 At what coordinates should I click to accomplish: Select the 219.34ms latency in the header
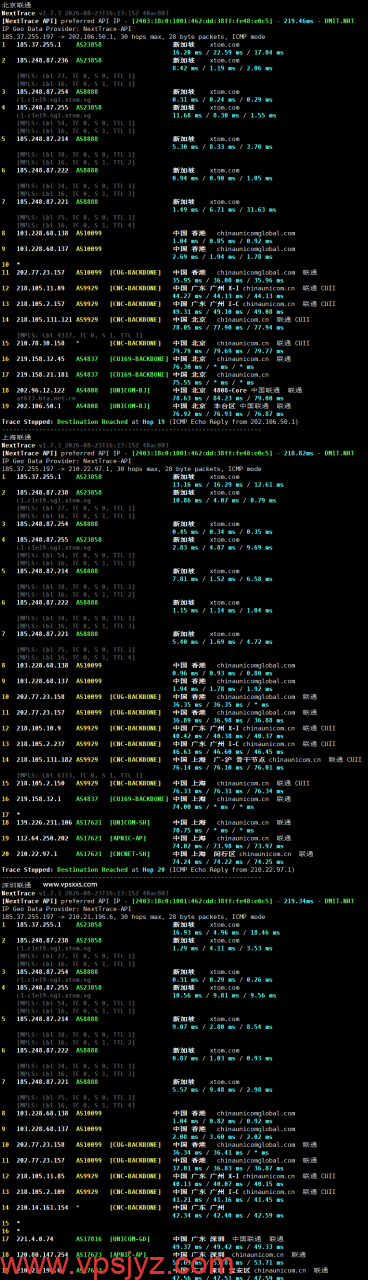298,901
